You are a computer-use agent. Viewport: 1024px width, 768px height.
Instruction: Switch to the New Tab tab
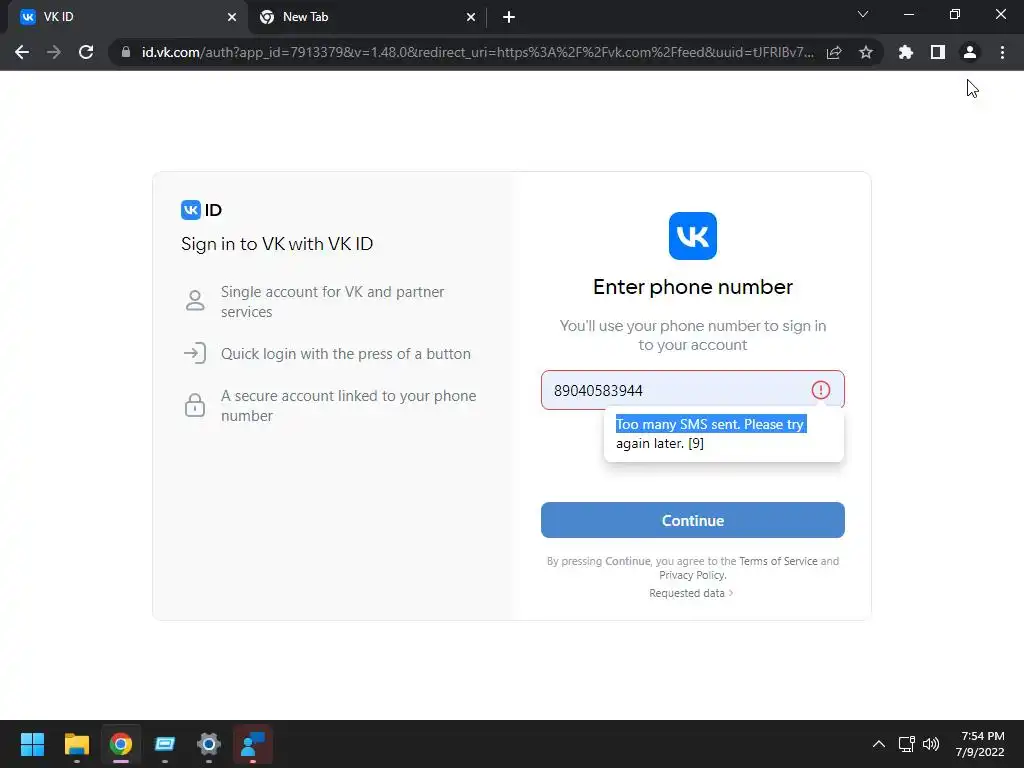click(x=368, y=17)
